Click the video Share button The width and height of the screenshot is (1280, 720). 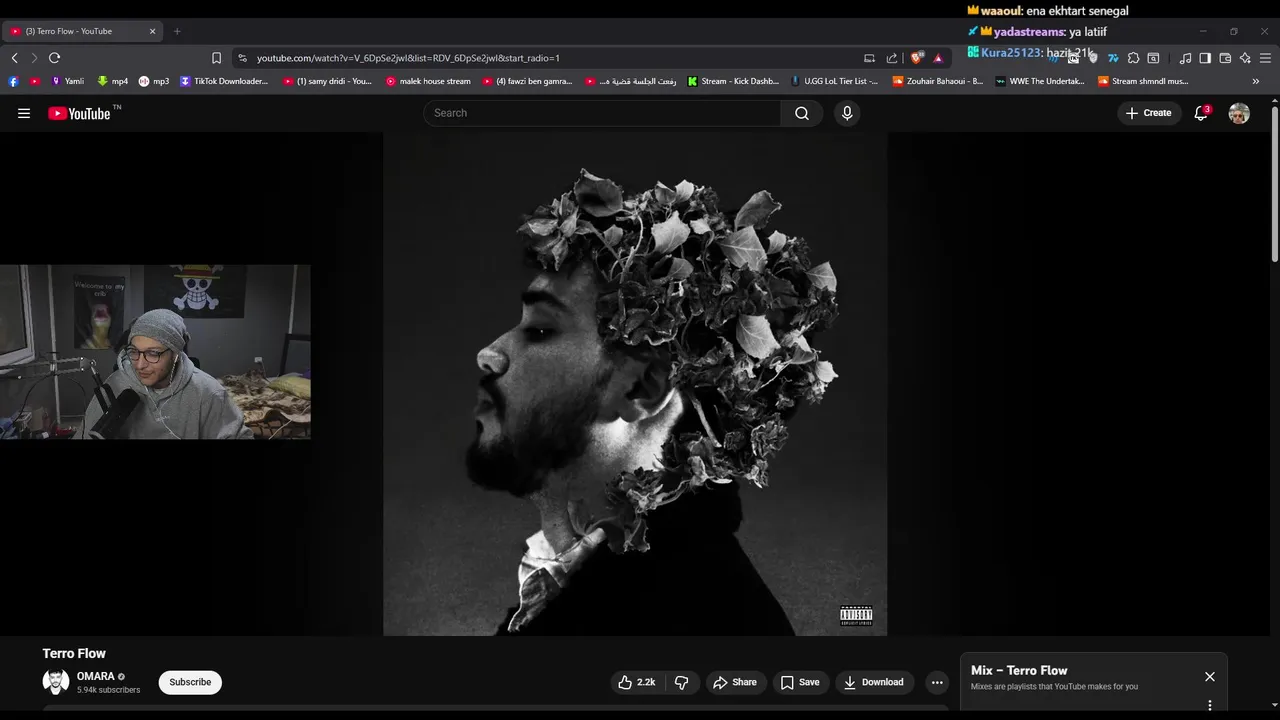coord(735,682)
